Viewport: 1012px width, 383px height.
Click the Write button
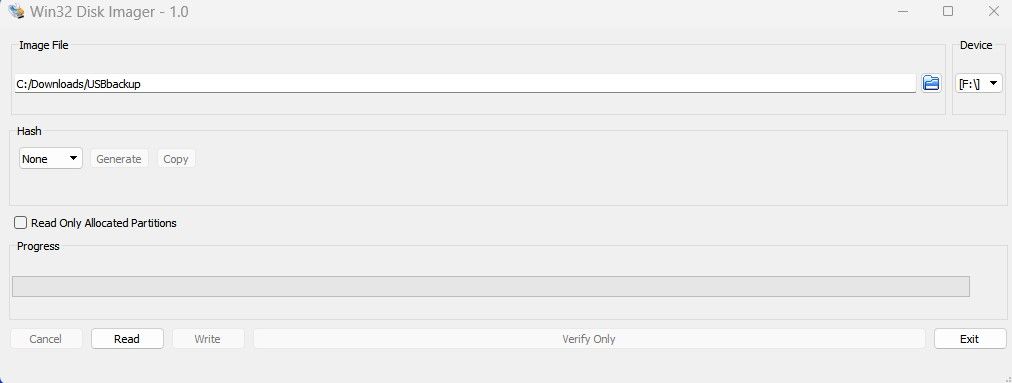[208, 338]
